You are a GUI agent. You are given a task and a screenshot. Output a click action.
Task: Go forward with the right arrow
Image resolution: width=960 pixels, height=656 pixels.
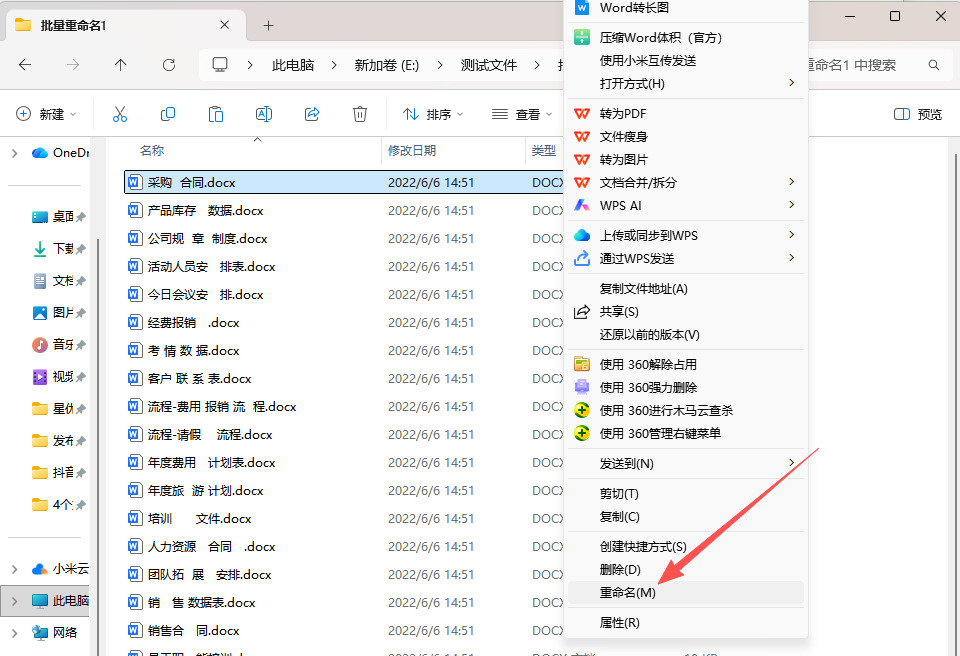coord(73,65)
